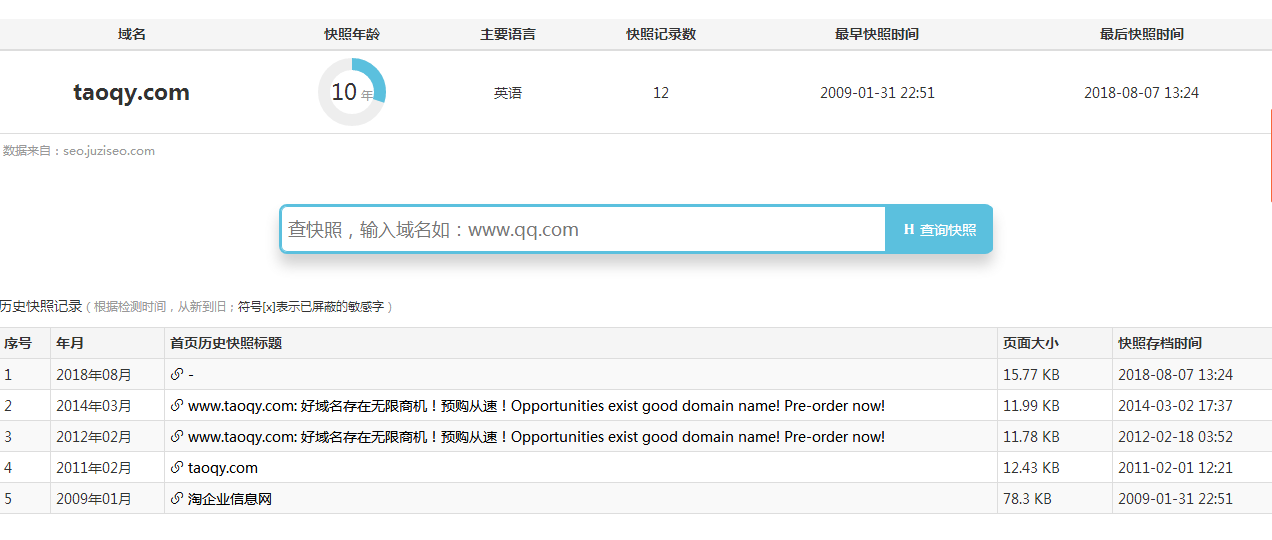Open the 2014-03 snapshot title link
The height and width of the screenshot is (540, 1272).
click(536, 406)
